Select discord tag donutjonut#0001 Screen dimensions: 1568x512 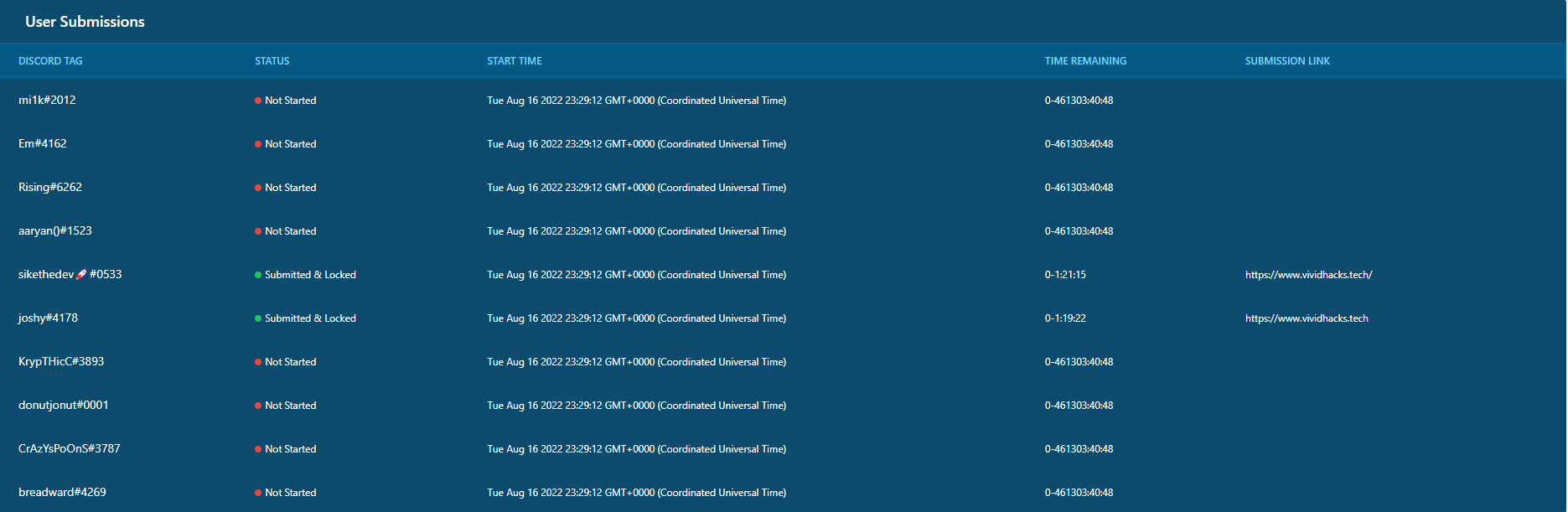[64, 405]
